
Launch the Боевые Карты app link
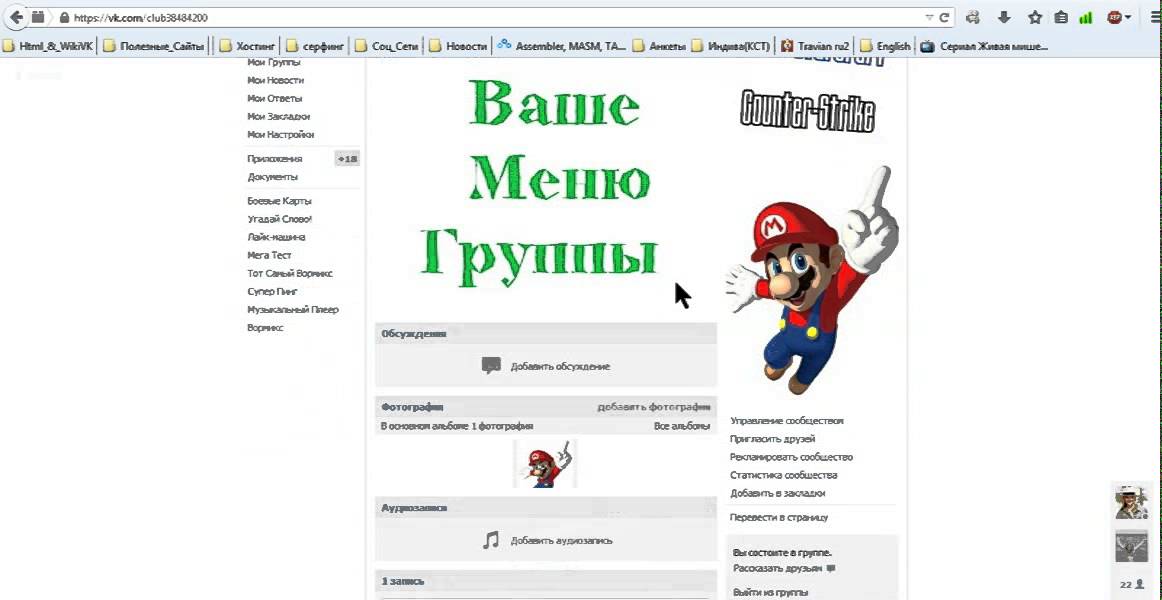pos(279,201)
